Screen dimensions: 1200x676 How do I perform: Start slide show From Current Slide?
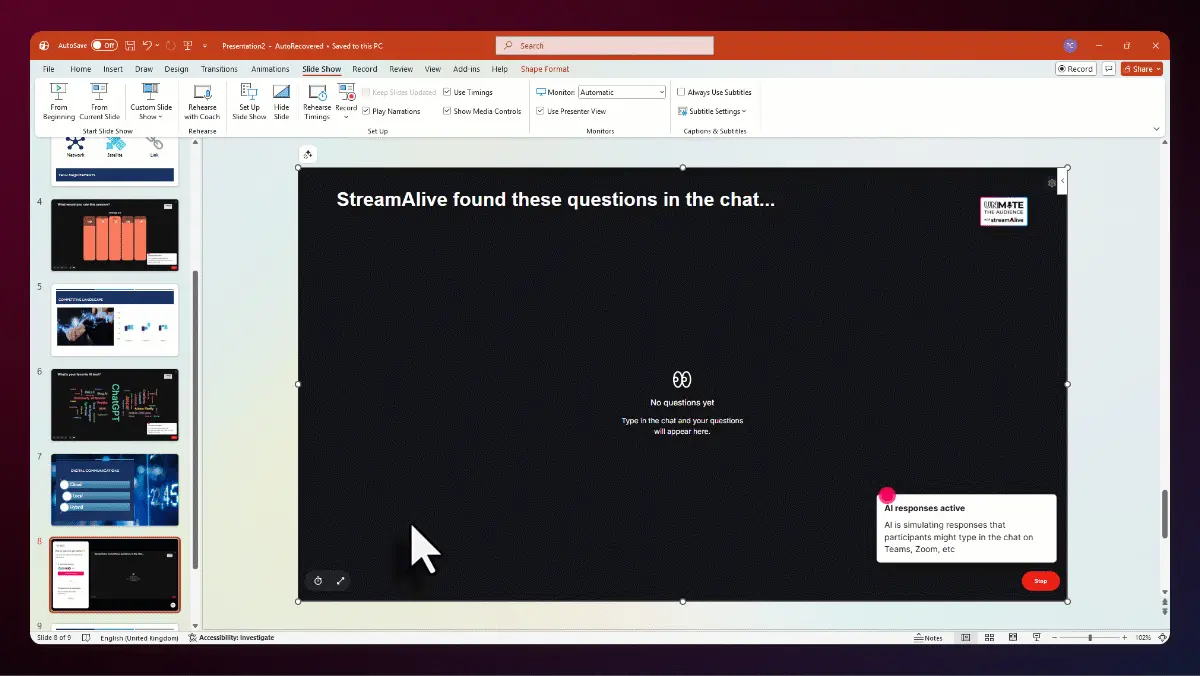[99, 101]
